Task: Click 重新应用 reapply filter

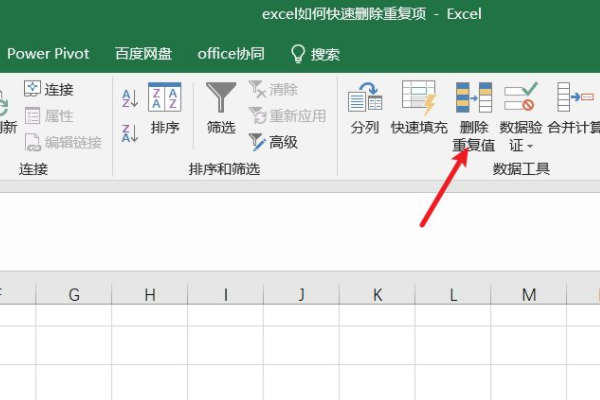Action: pyautogui.click(x=287, y=116)
